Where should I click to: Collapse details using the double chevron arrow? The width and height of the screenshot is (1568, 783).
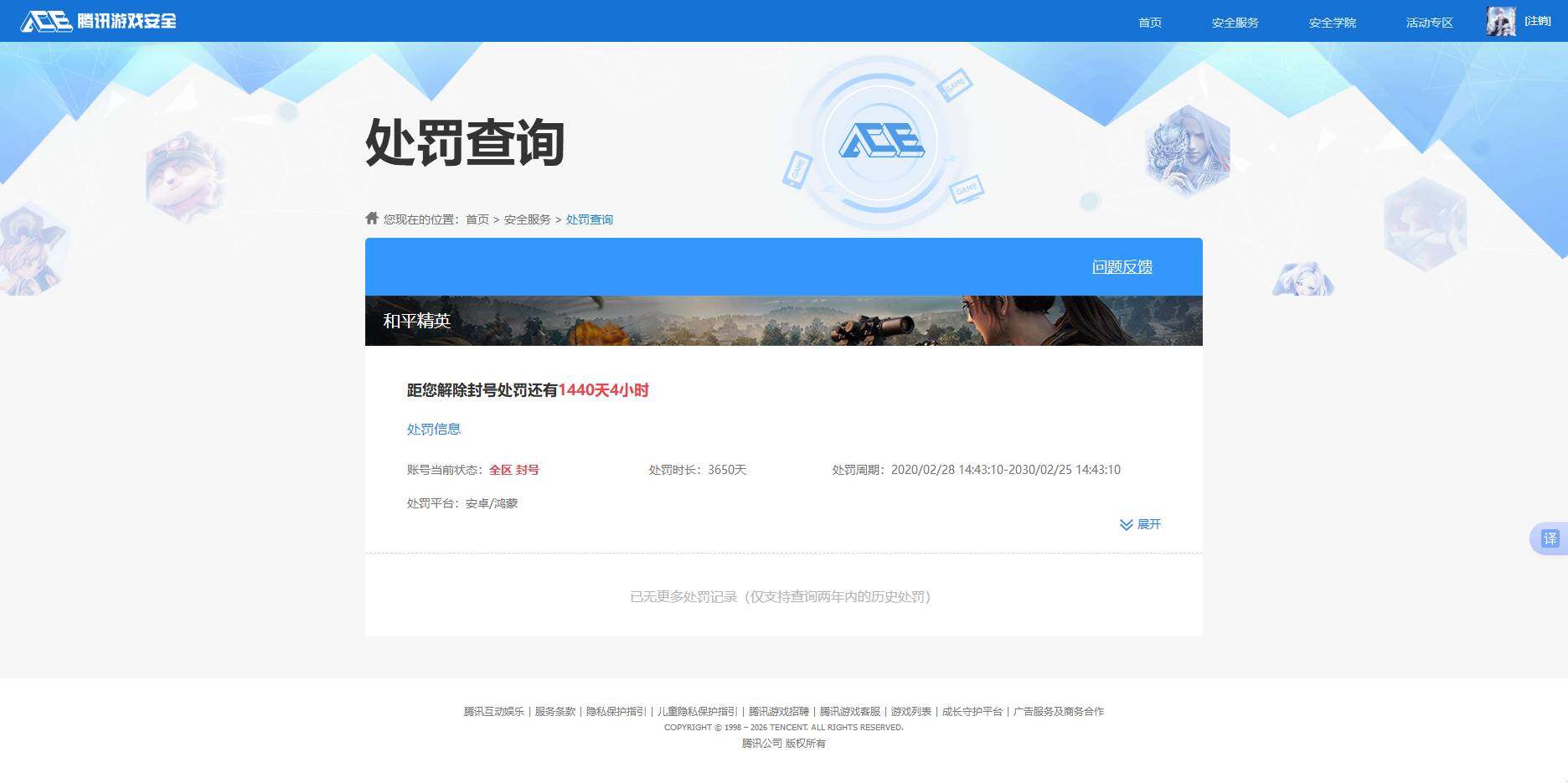click(x=1125, y=525)
